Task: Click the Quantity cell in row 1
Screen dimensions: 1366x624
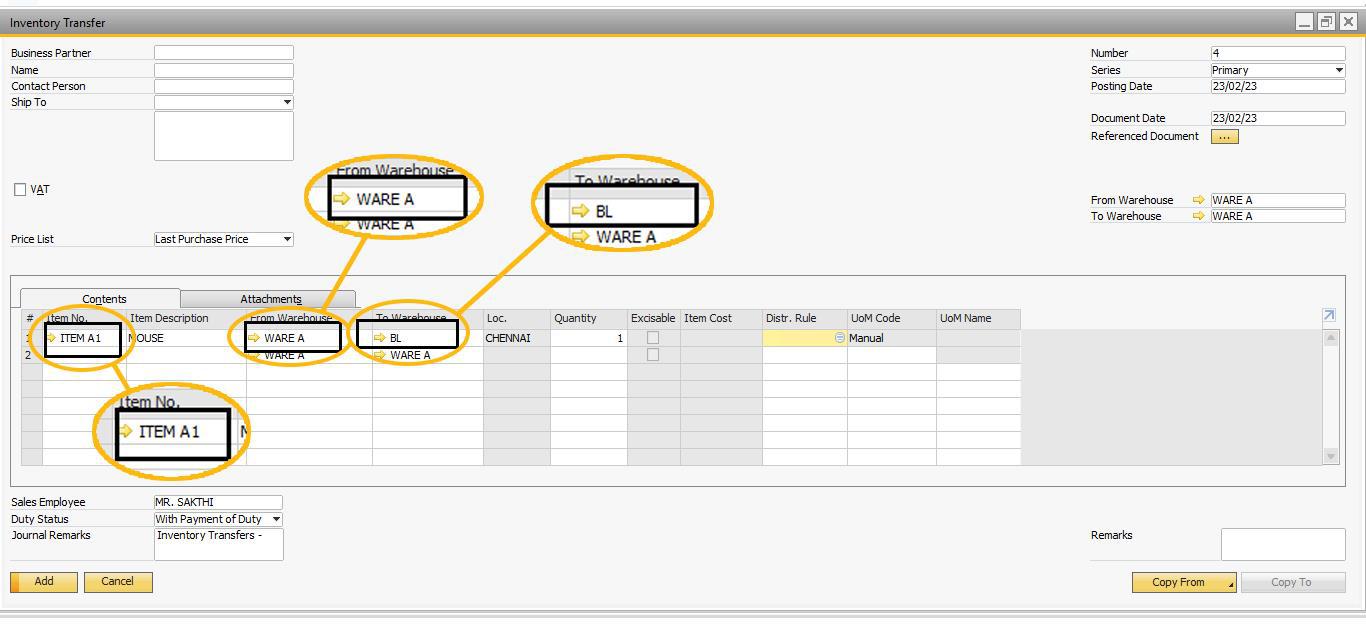Action: tap(588, 338)
